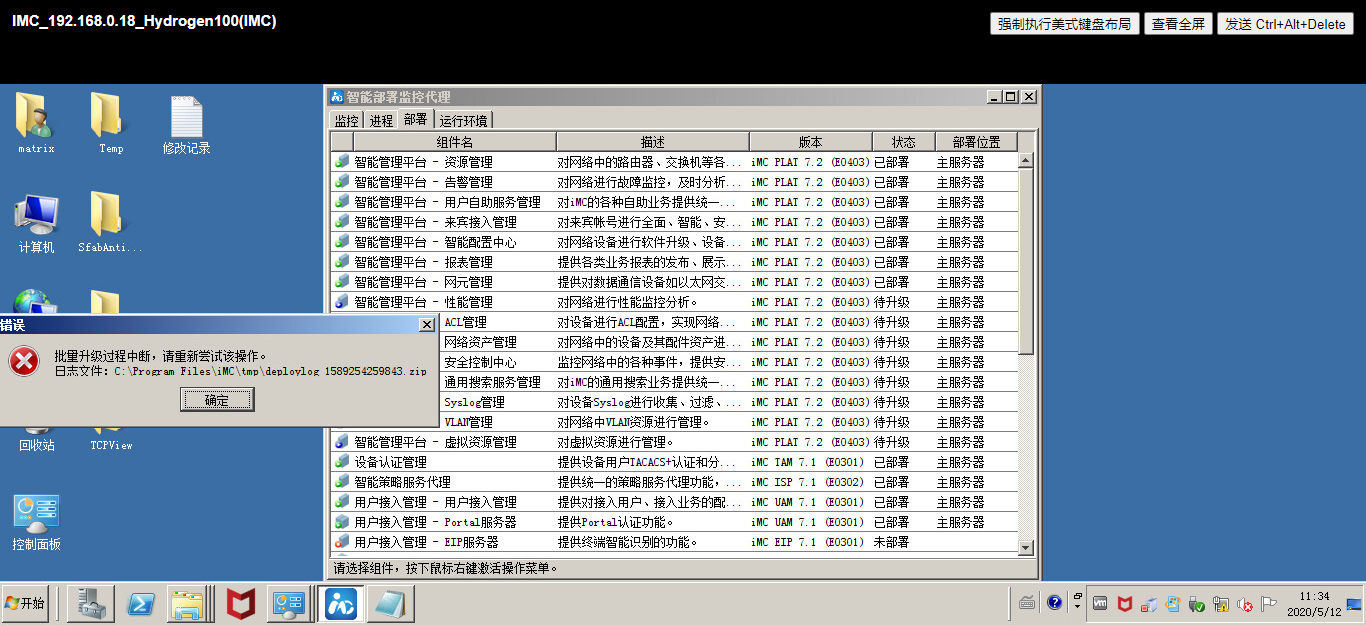This screenshot has height=625, width=1366.
Task: Sort by 组件名 column header
Action: point(455,142)
